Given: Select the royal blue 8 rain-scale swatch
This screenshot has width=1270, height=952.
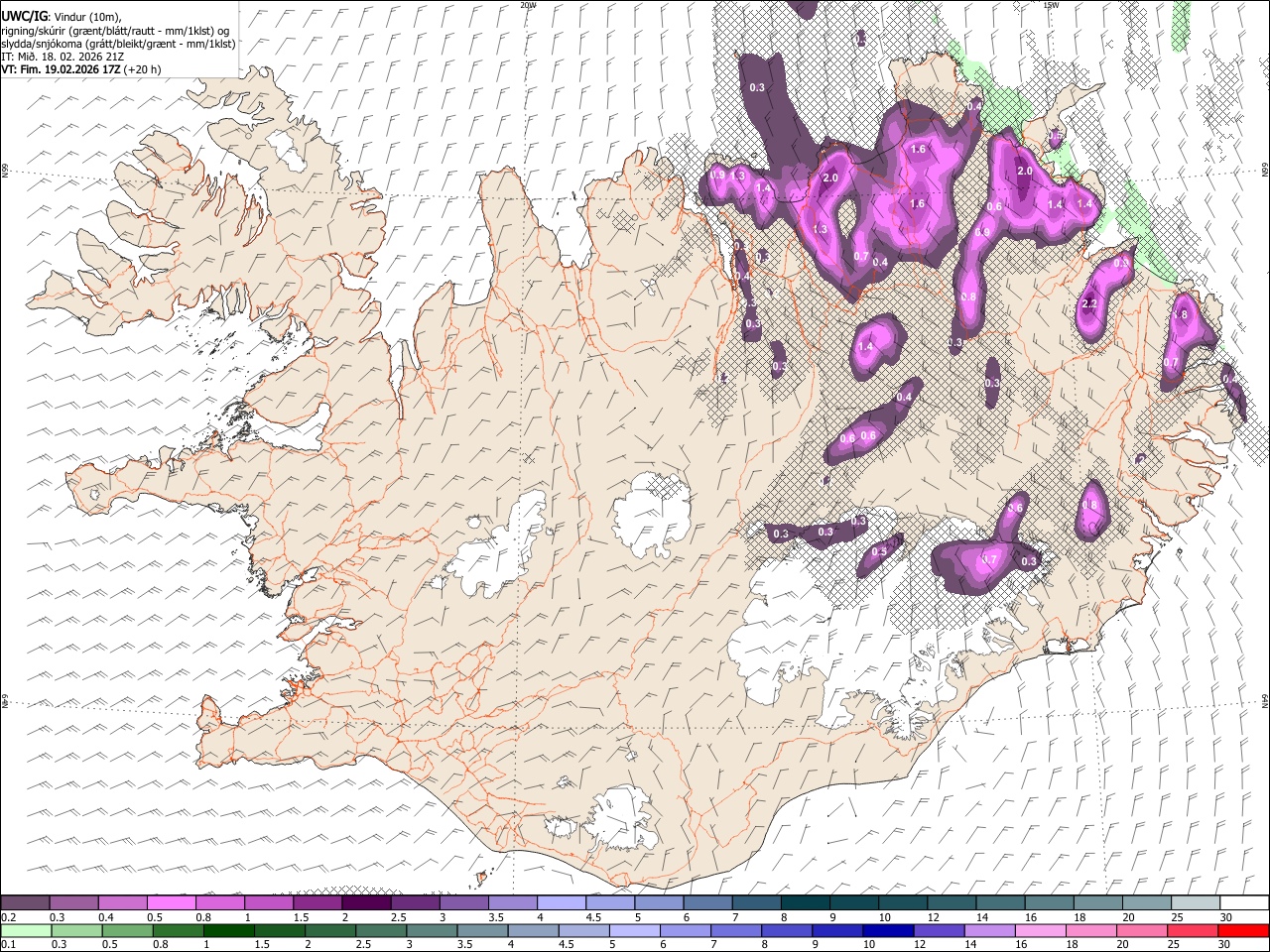Looking at the screenshot, I should coord(787,930).
